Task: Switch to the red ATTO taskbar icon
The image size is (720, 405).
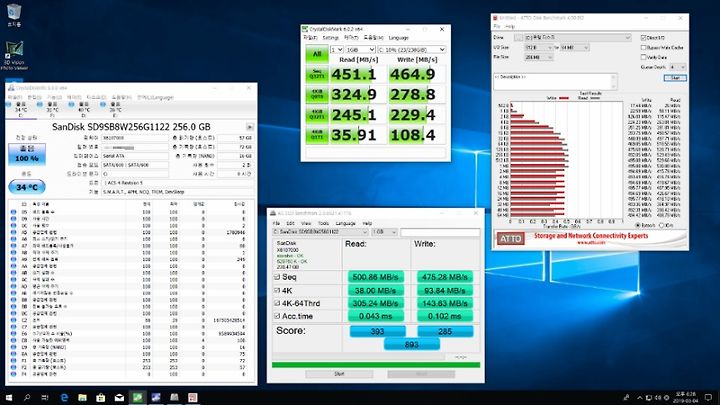Action: [192, 397]
